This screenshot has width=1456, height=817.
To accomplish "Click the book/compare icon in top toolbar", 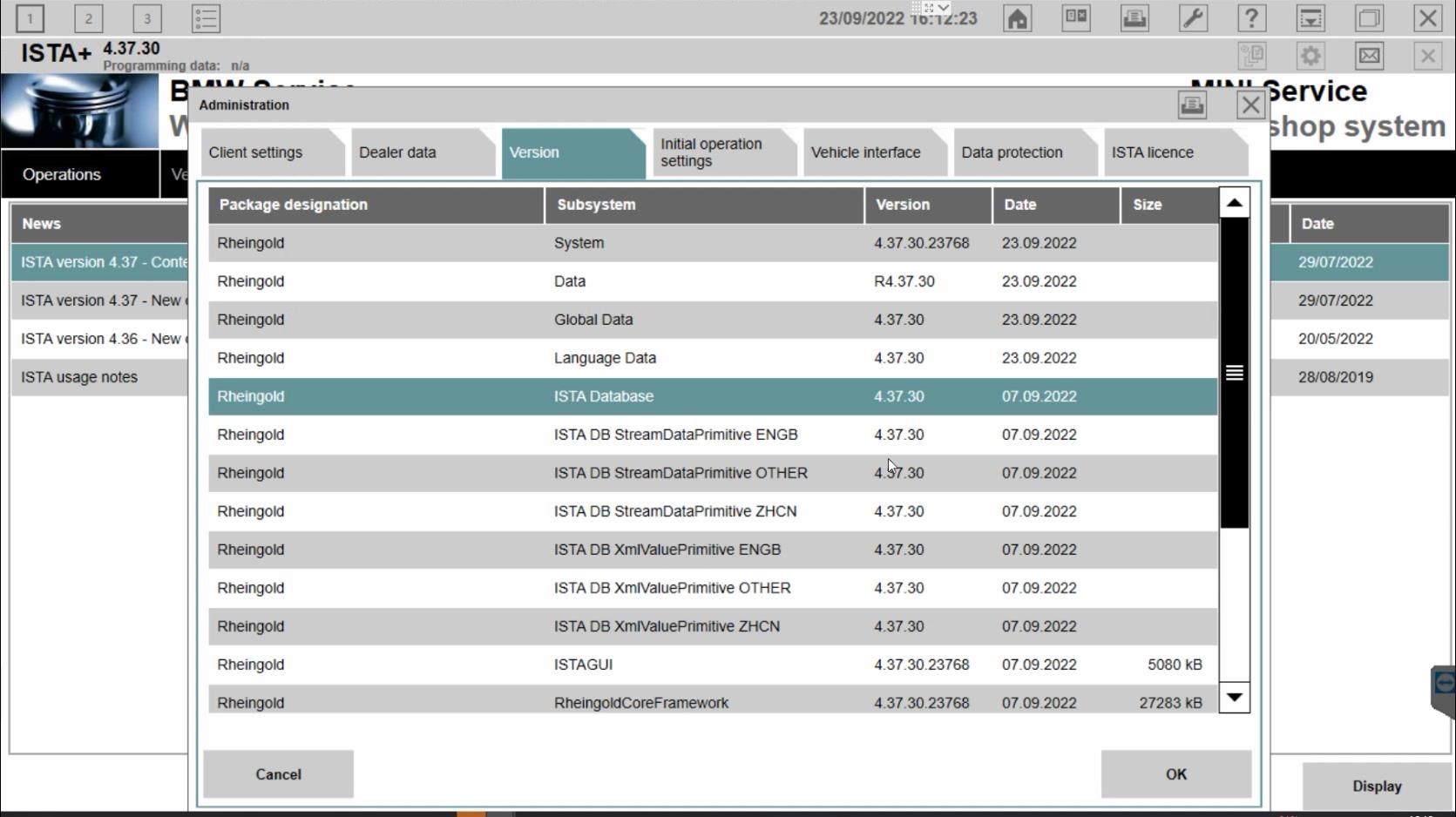I will [1076, 18].
